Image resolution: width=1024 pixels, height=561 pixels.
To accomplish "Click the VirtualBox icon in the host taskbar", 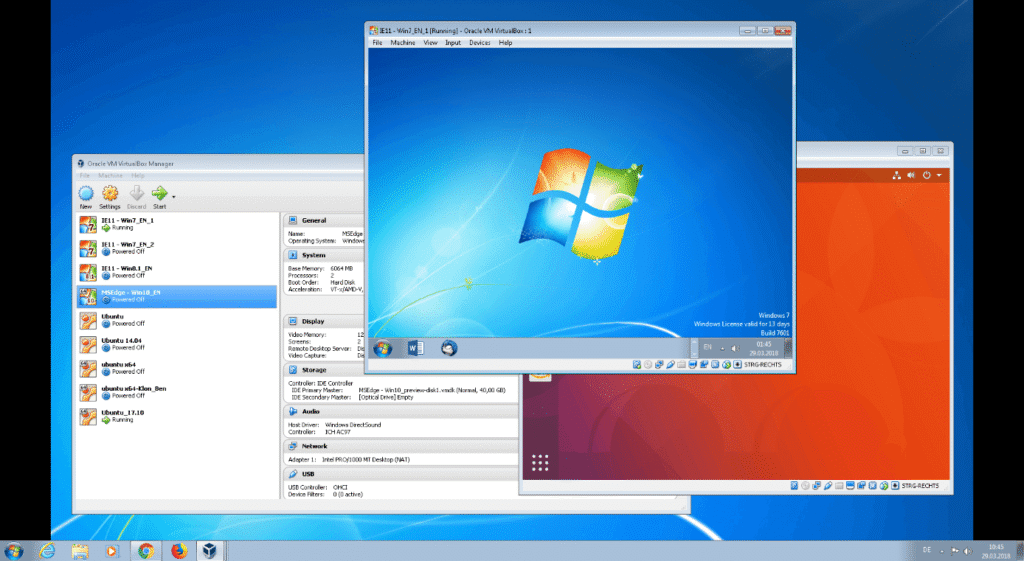I will click(x=210, y=550).
